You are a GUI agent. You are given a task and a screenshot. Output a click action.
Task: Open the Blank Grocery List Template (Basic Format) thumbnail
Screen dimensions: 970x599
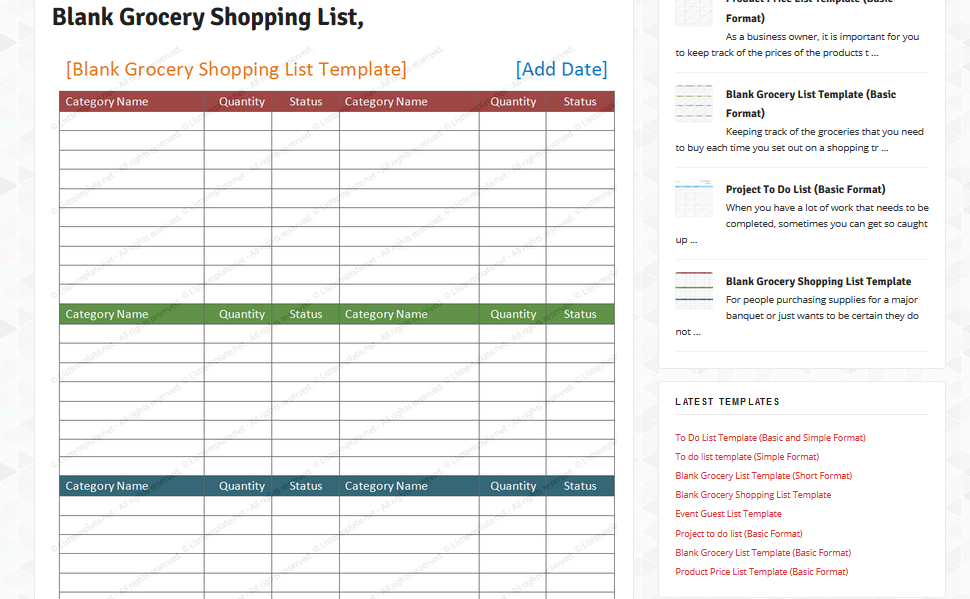tap(694, 104)
